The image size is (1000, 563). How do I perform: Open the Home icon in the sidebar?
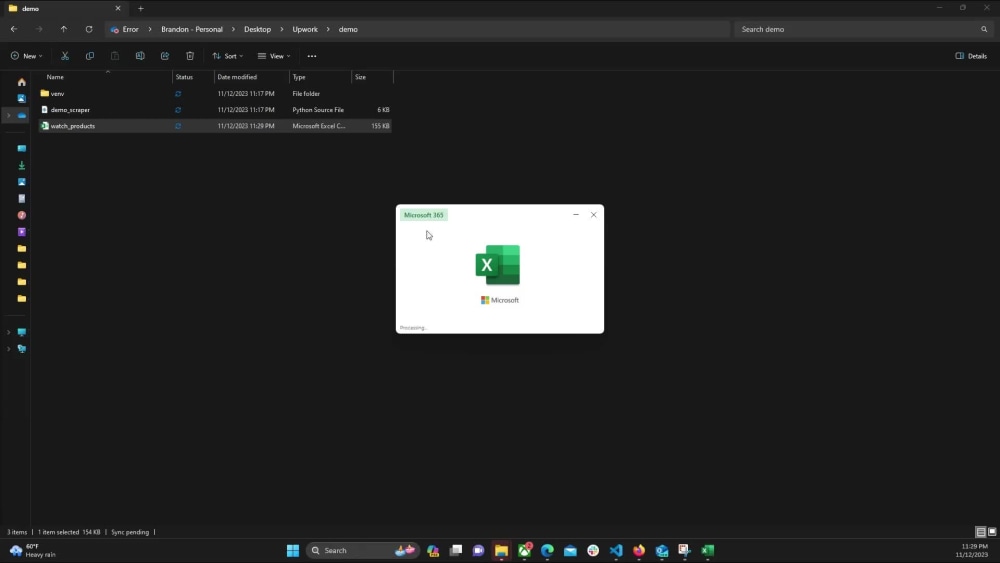click(22, 82)
